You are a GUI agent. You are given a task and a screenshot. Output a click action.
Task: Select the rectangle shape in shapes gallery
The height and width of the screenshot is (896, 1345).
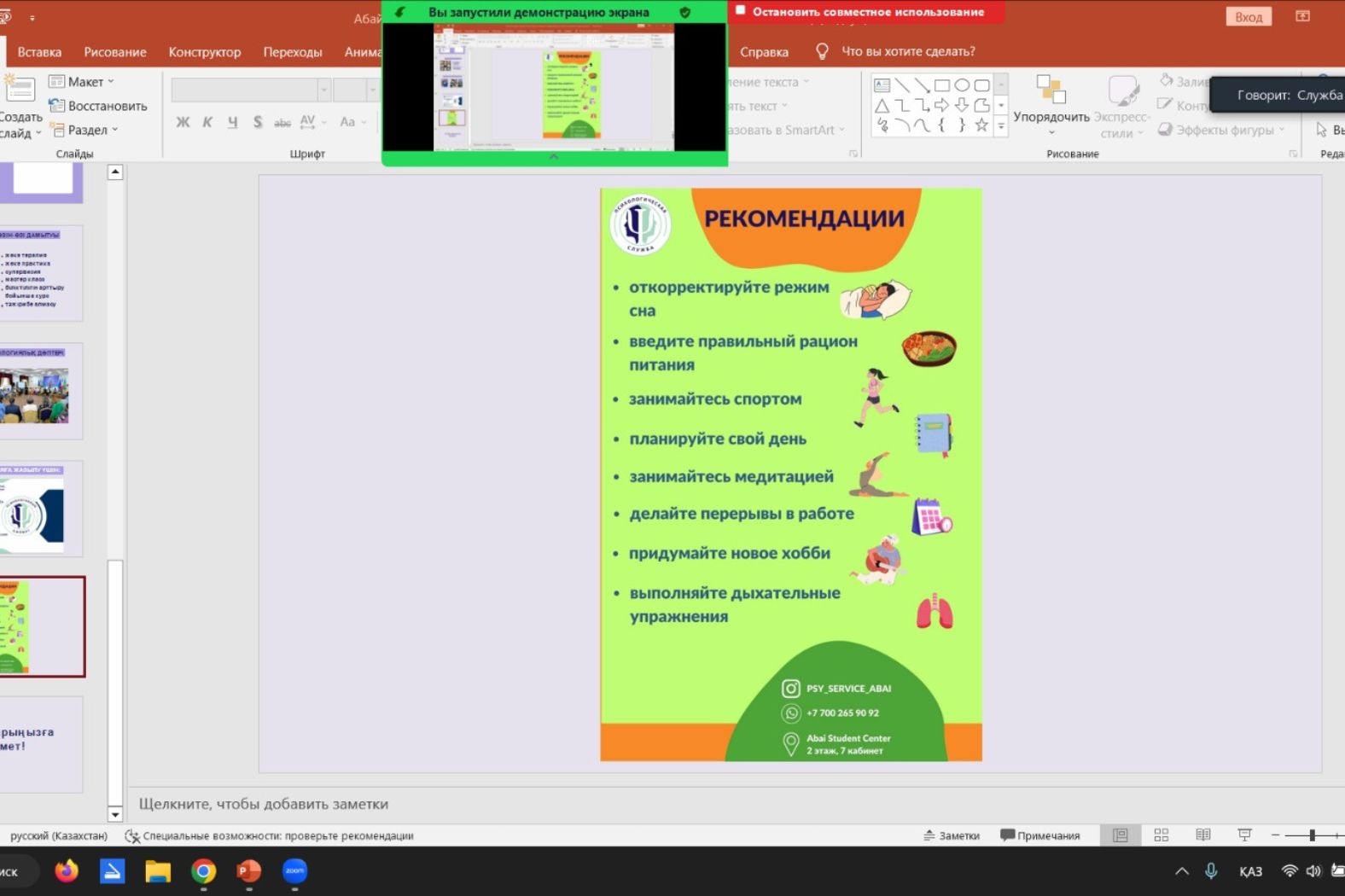(x=942, y=85)
